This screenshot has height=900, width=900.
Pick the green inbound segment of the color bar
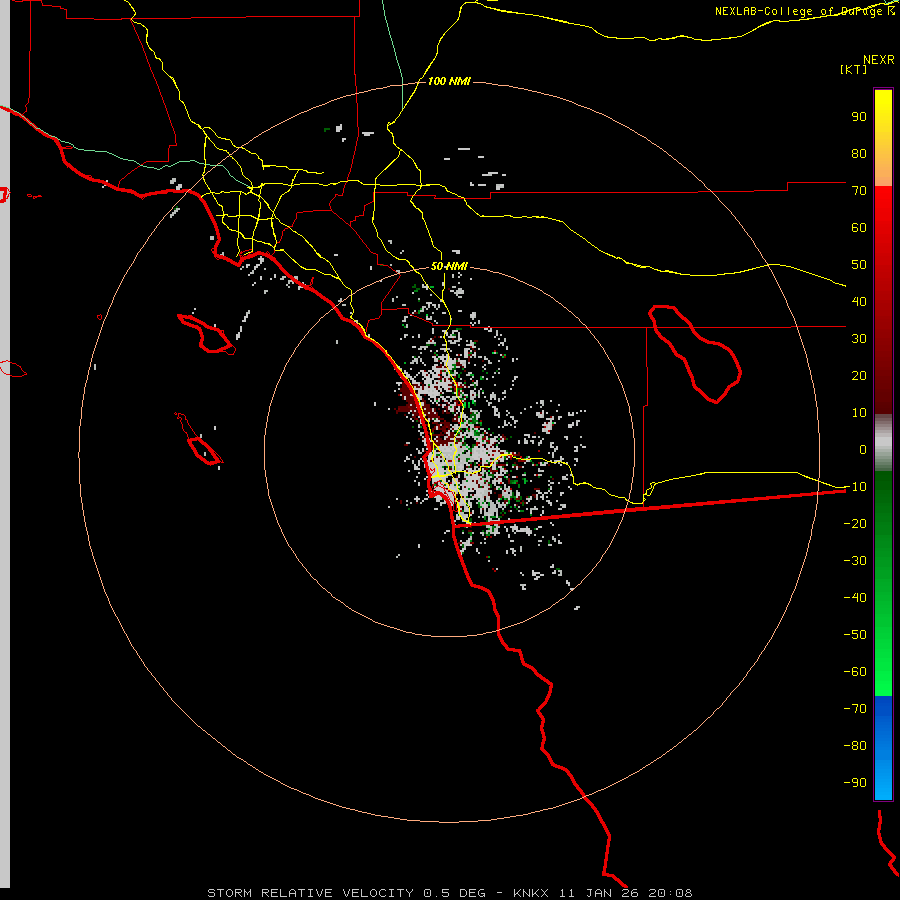coord(883,584)
